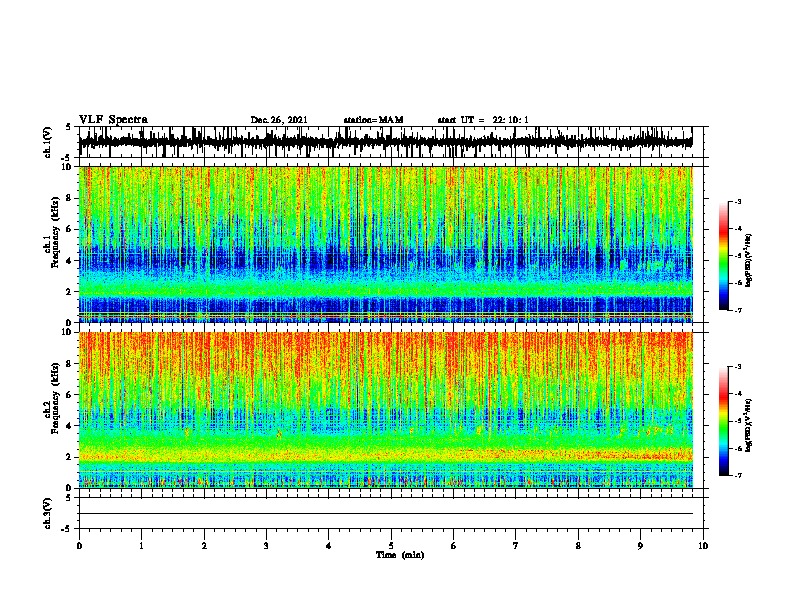The width and height of the screenshot is (792, 612).
Task: Click time axis tick label "8"
Action: coord(578,546)
